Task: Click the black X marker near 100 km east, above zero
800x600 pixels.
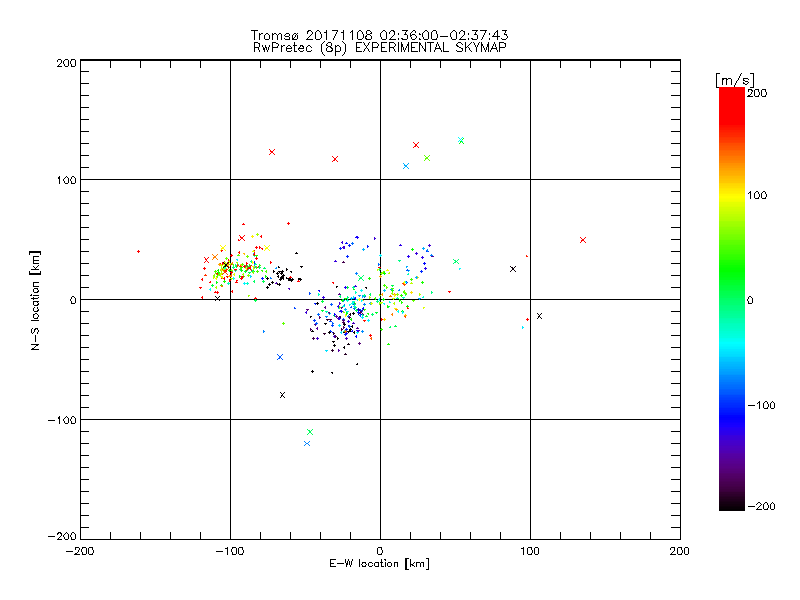Action: coord(513,269)
